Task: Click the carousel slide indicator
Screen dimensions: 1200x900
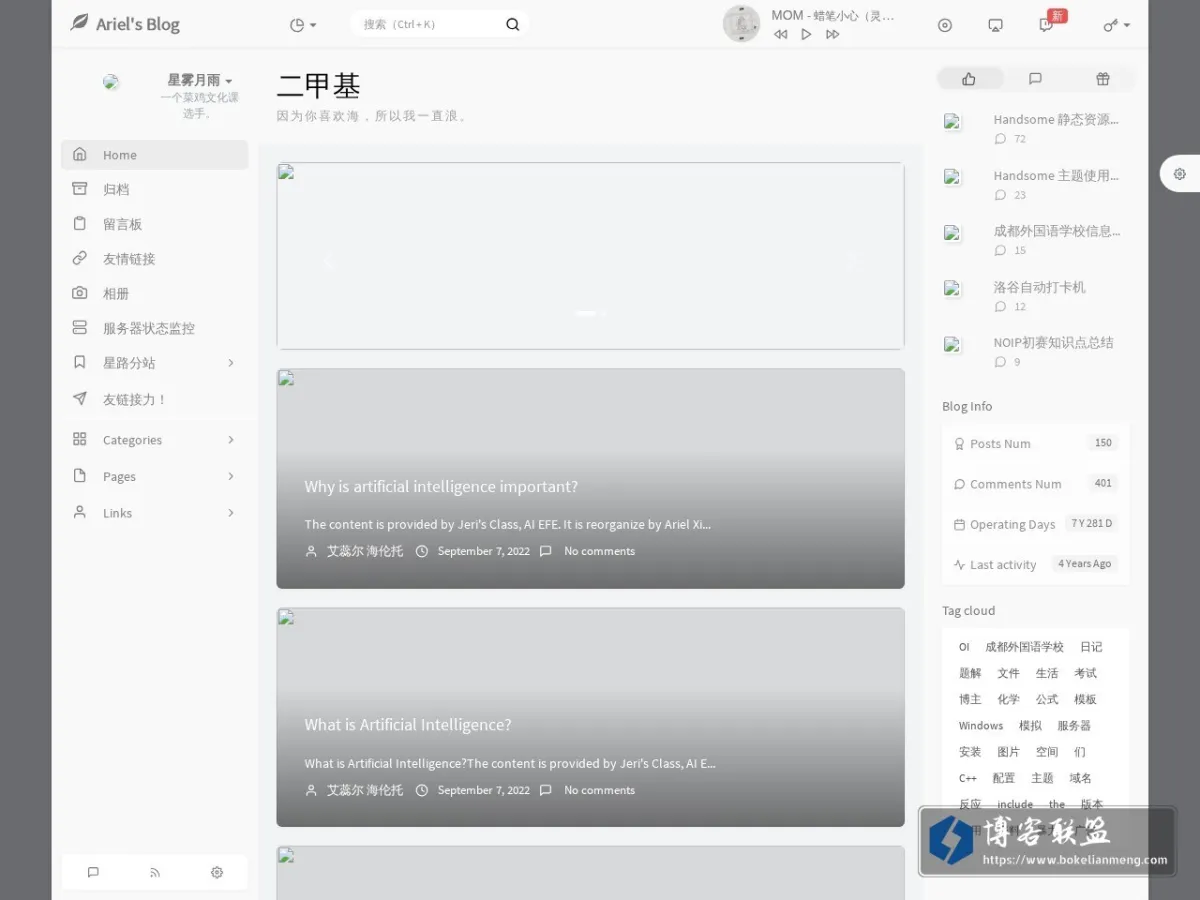Action: click(587, 313)
